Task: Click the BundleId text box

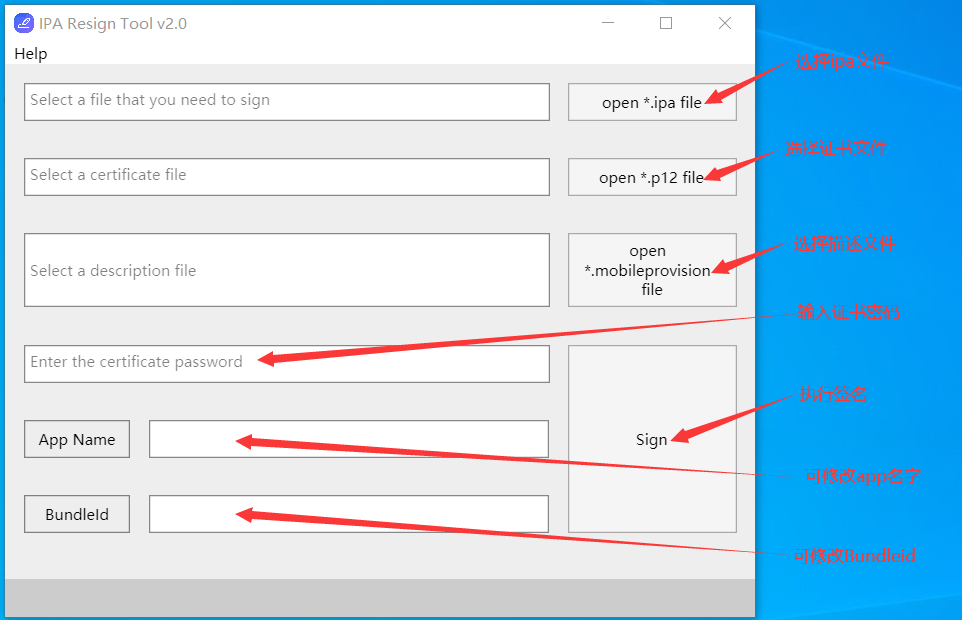Action: pos(348,513)
